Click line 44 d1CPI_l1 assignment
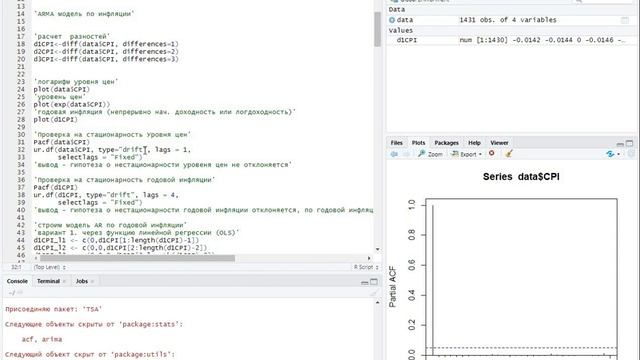Screen dimensions: 640x360 click(x=116, y=240)
